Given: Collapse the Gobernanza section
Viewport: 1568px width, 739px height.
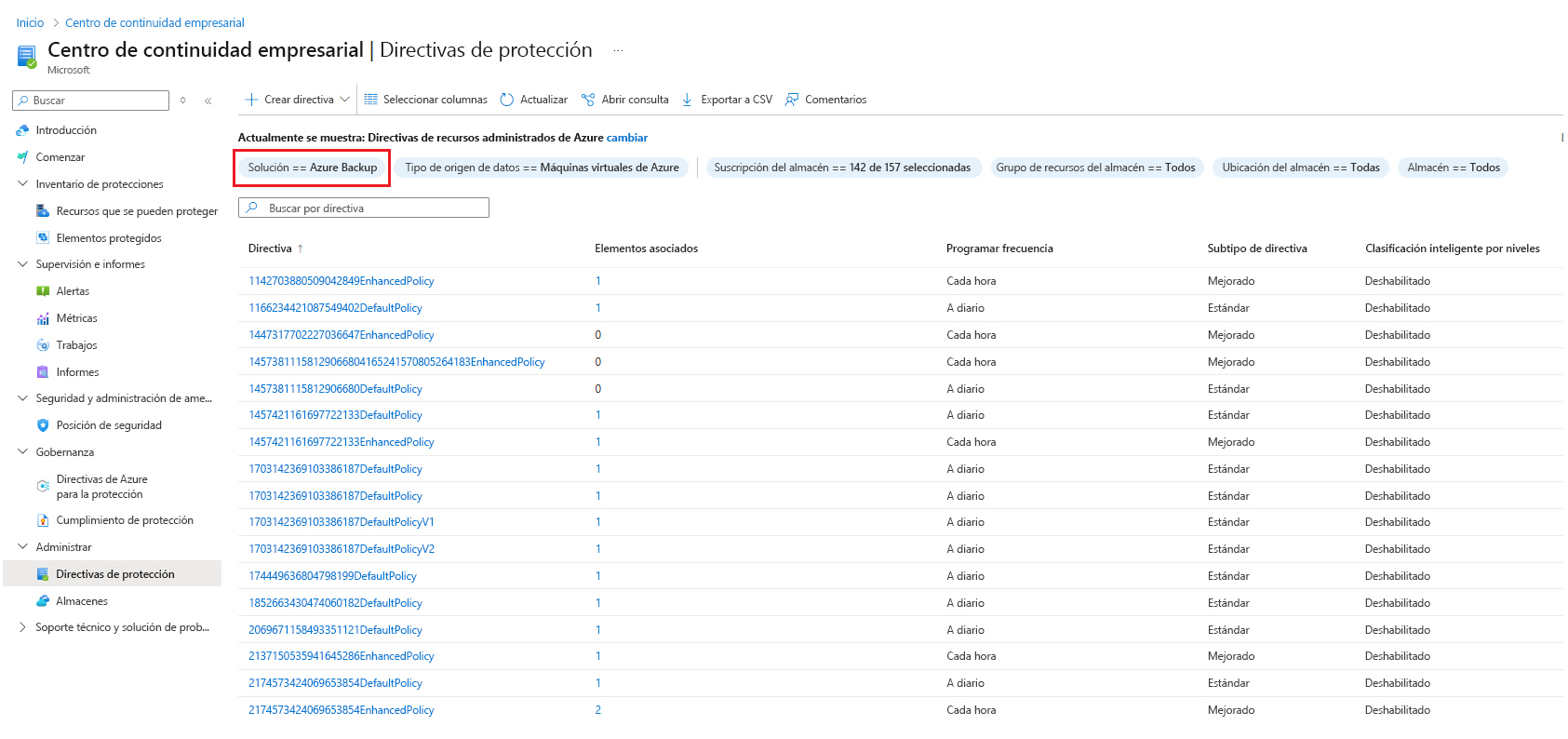Looking at the screenshot, I should tap(23, 452).
